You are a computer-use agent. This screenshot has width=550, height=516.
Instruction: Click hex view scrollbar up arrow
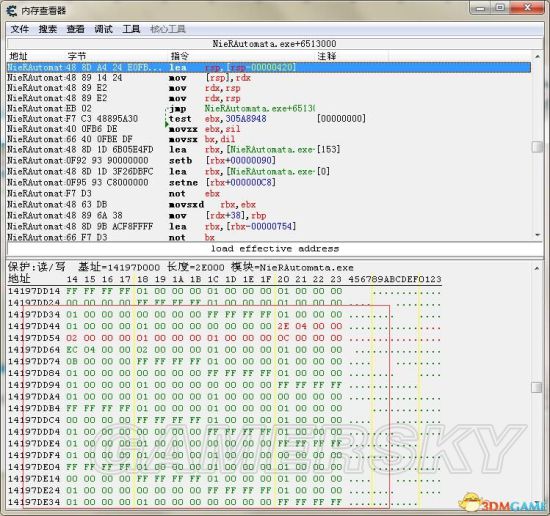[537, 269]
